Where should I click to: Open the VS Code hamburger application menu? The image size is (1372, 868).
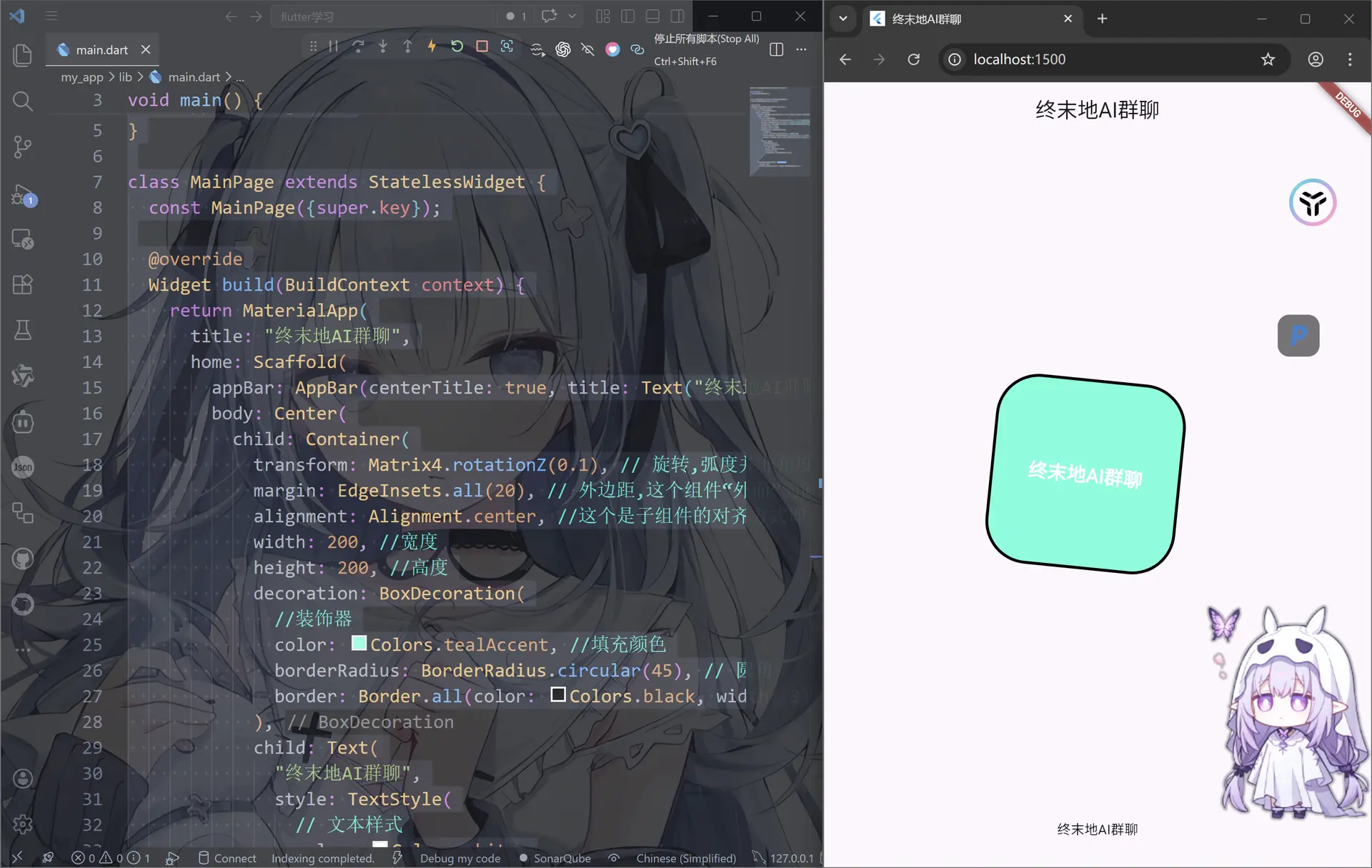[x=51, y=16]
